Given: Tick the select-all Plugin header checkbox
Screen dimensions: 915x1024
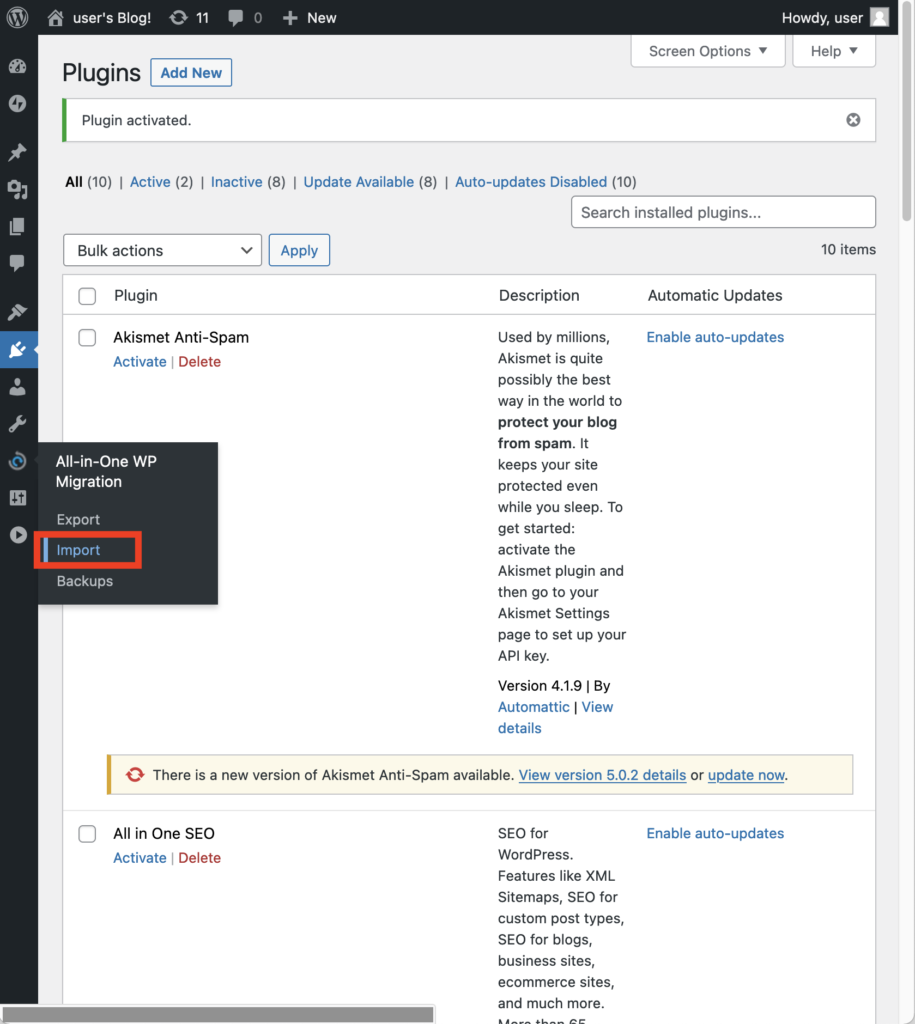Looking at the screenshot, I should click(87, 296).
